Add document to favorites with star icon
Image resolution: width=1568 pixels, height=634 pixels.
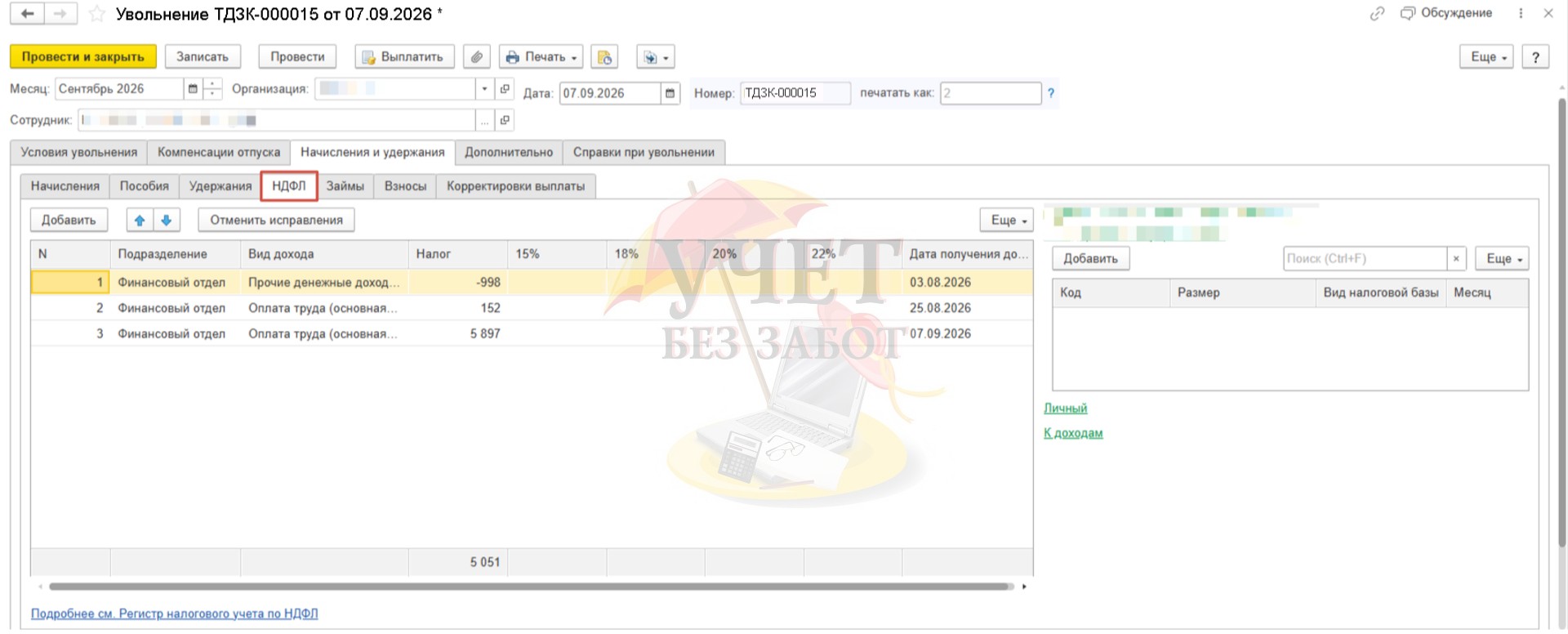[97, 14]
